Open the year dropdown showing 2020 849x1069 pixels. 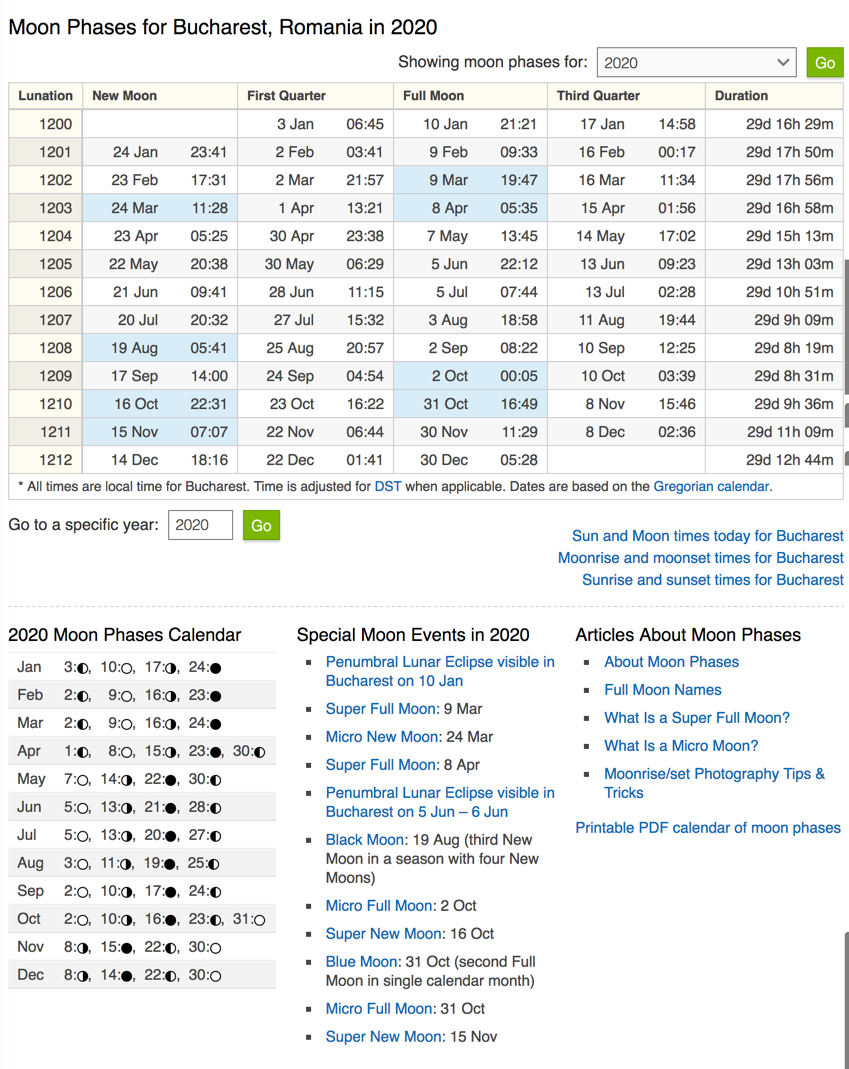point(696,62)
